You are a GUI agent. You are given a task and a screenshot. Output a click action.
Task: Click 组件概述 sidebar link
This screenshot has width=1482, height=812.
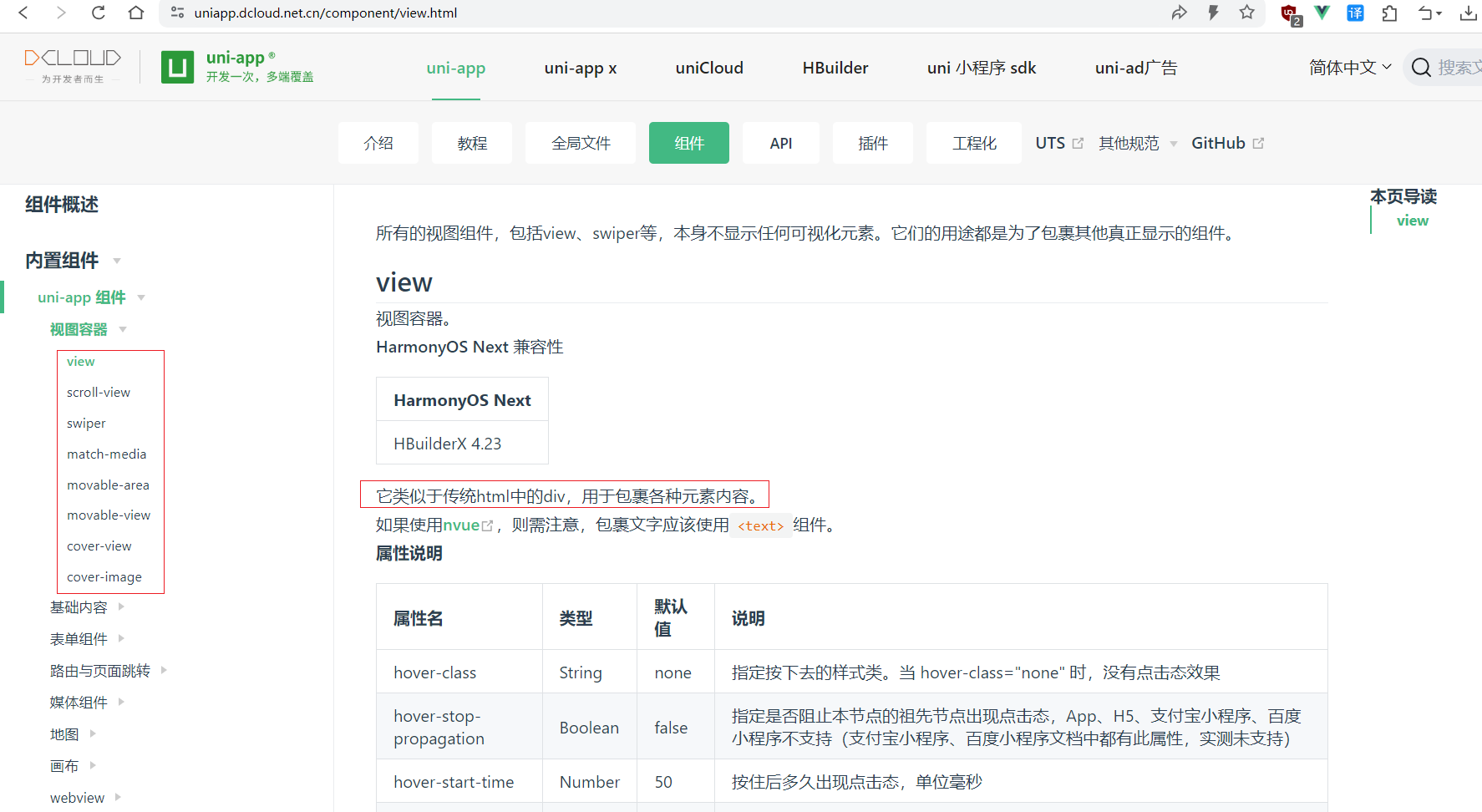62,205
